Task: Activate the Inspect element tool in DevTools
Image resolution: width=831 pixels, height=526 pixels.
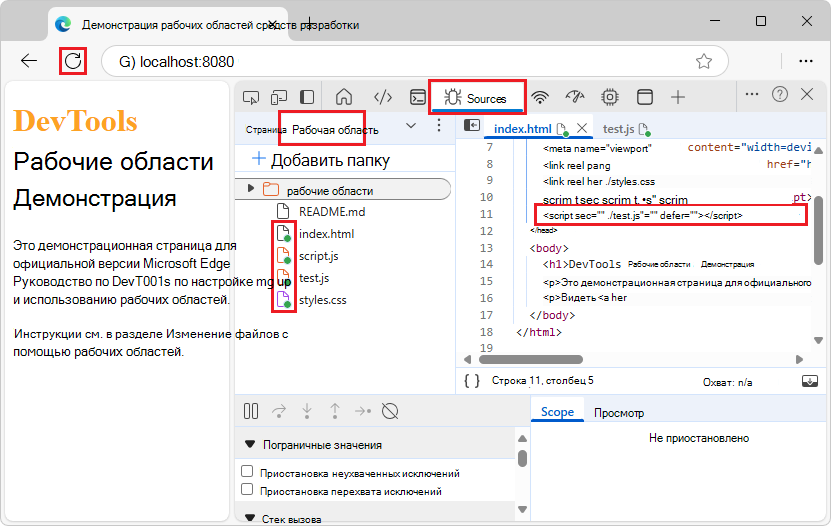Action: [251, 97]
